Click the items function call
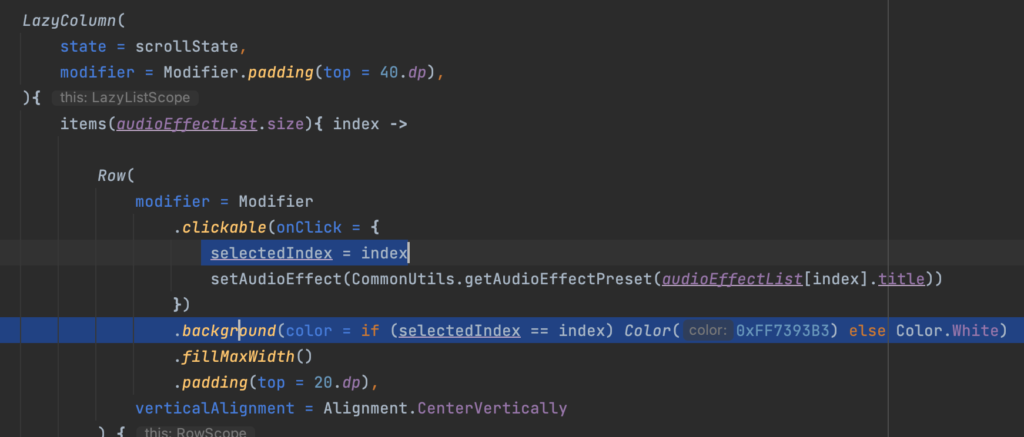The width and height of the screenshot is (1024, 437). (83, 124)
